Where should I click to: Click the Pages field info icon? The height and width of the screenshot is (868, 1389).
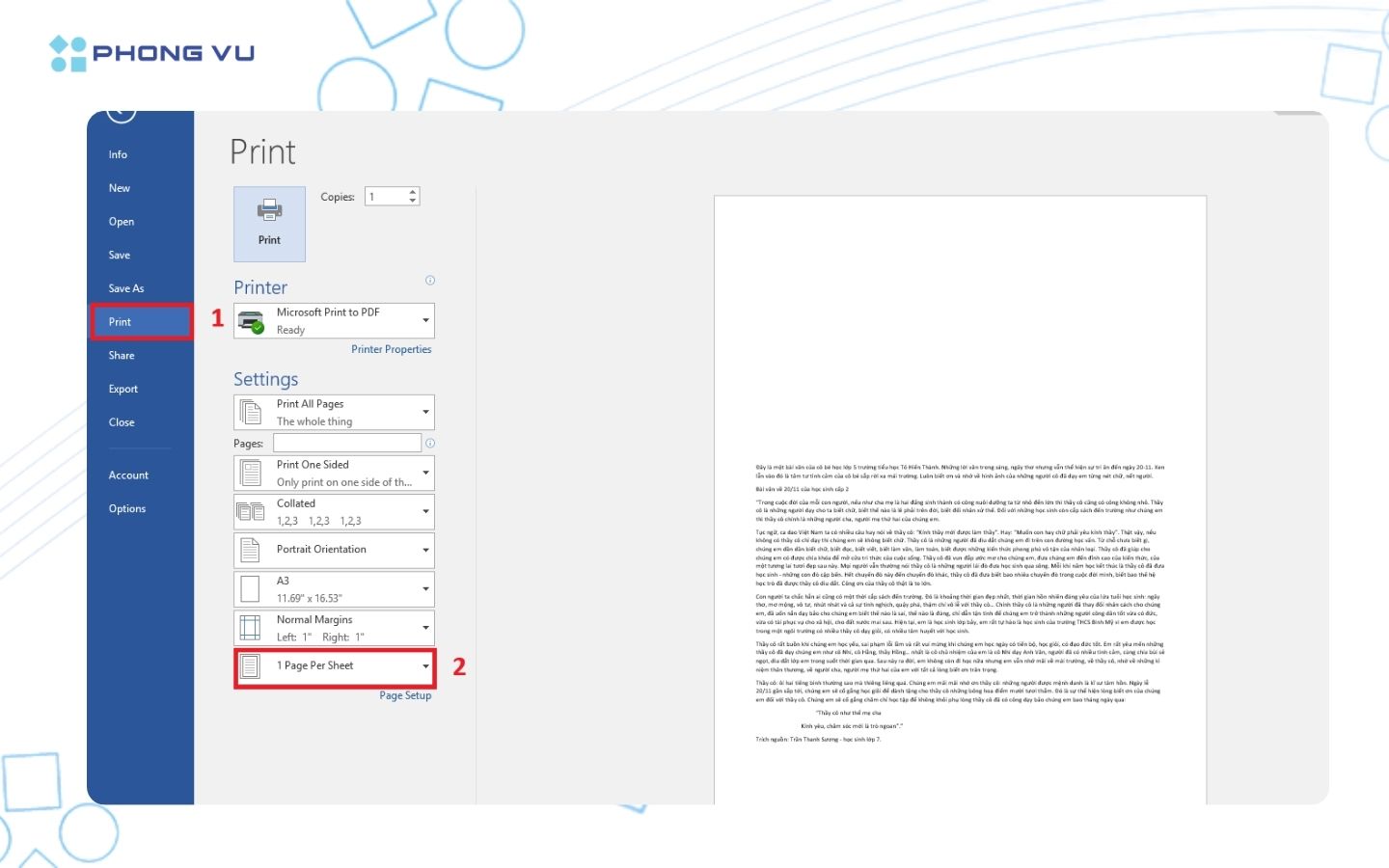point(430,444)
